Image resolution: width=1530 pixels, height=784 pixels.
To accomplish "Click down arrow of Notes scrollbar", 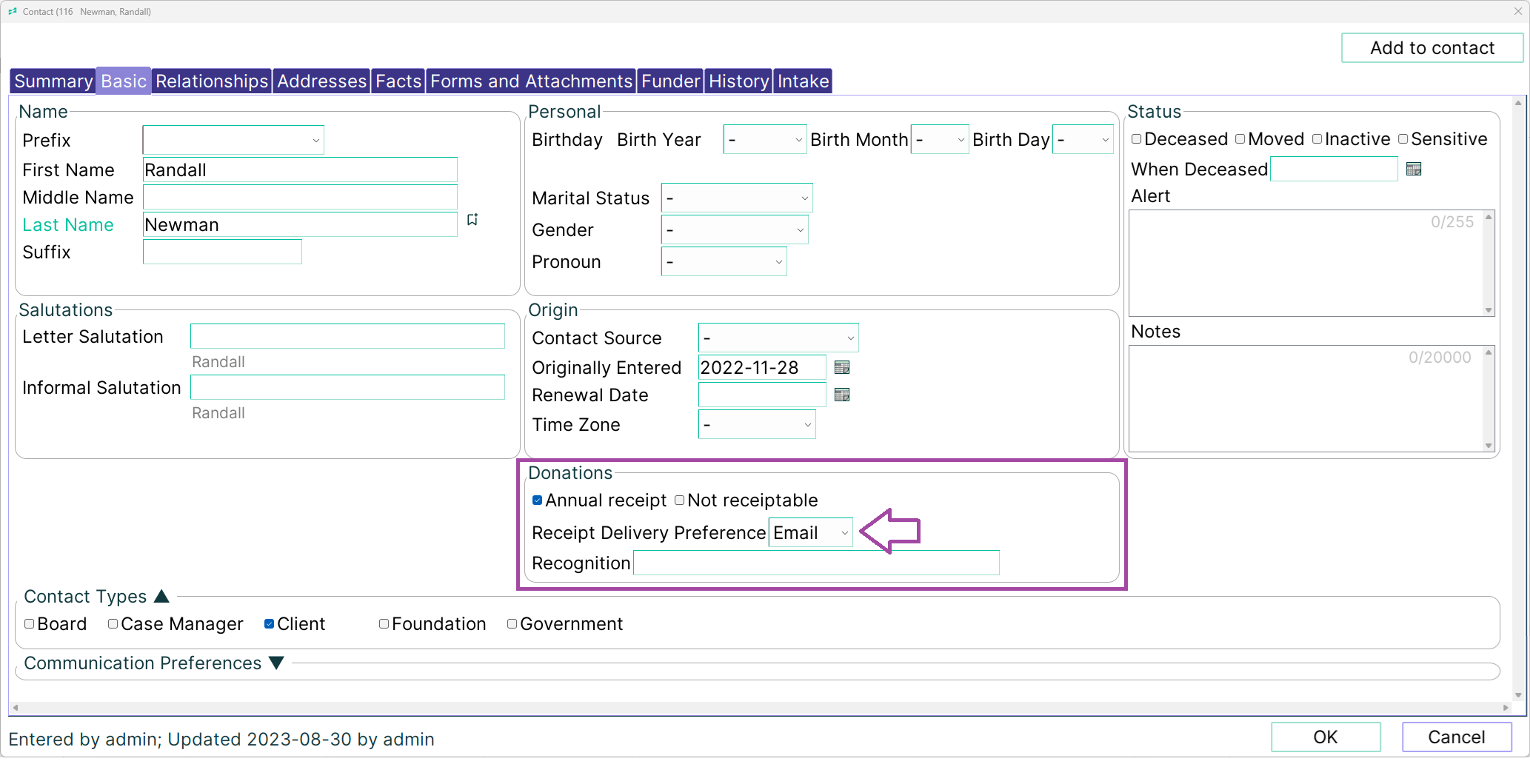I will [1489, 446].
